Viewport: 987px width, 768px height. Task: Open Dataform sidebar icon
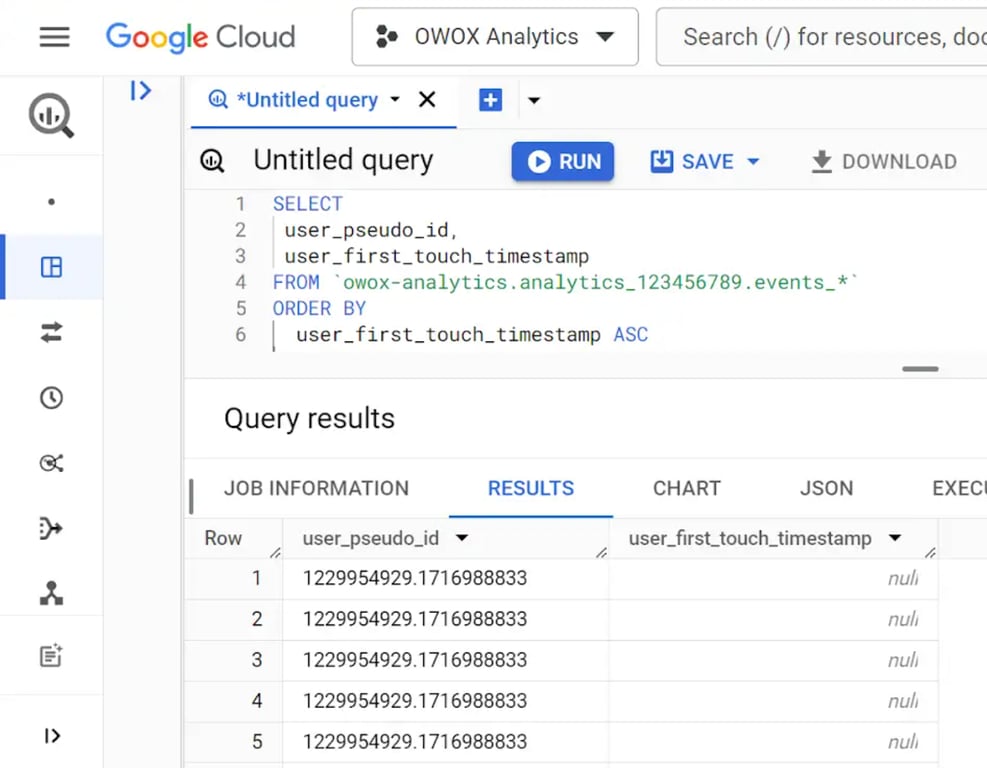[x=52, y=528]
